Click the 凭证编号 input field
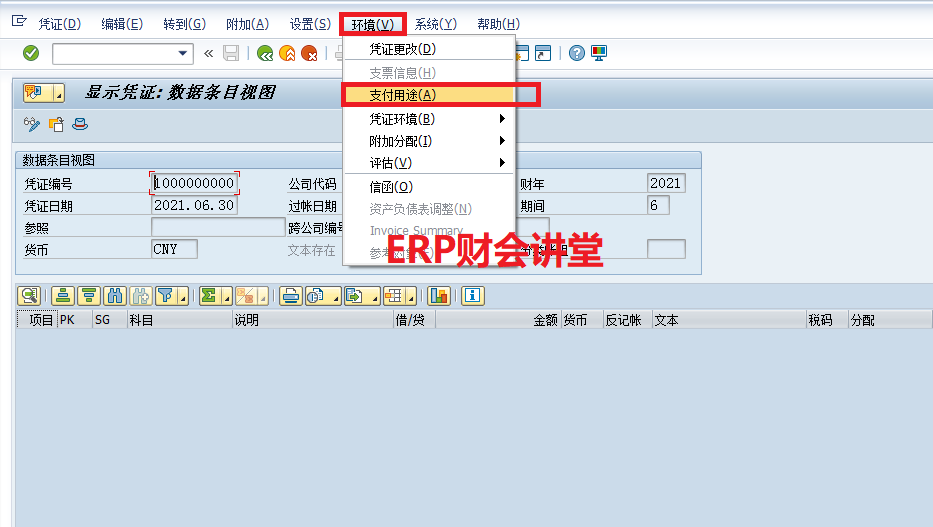 [x=195, y=184]
